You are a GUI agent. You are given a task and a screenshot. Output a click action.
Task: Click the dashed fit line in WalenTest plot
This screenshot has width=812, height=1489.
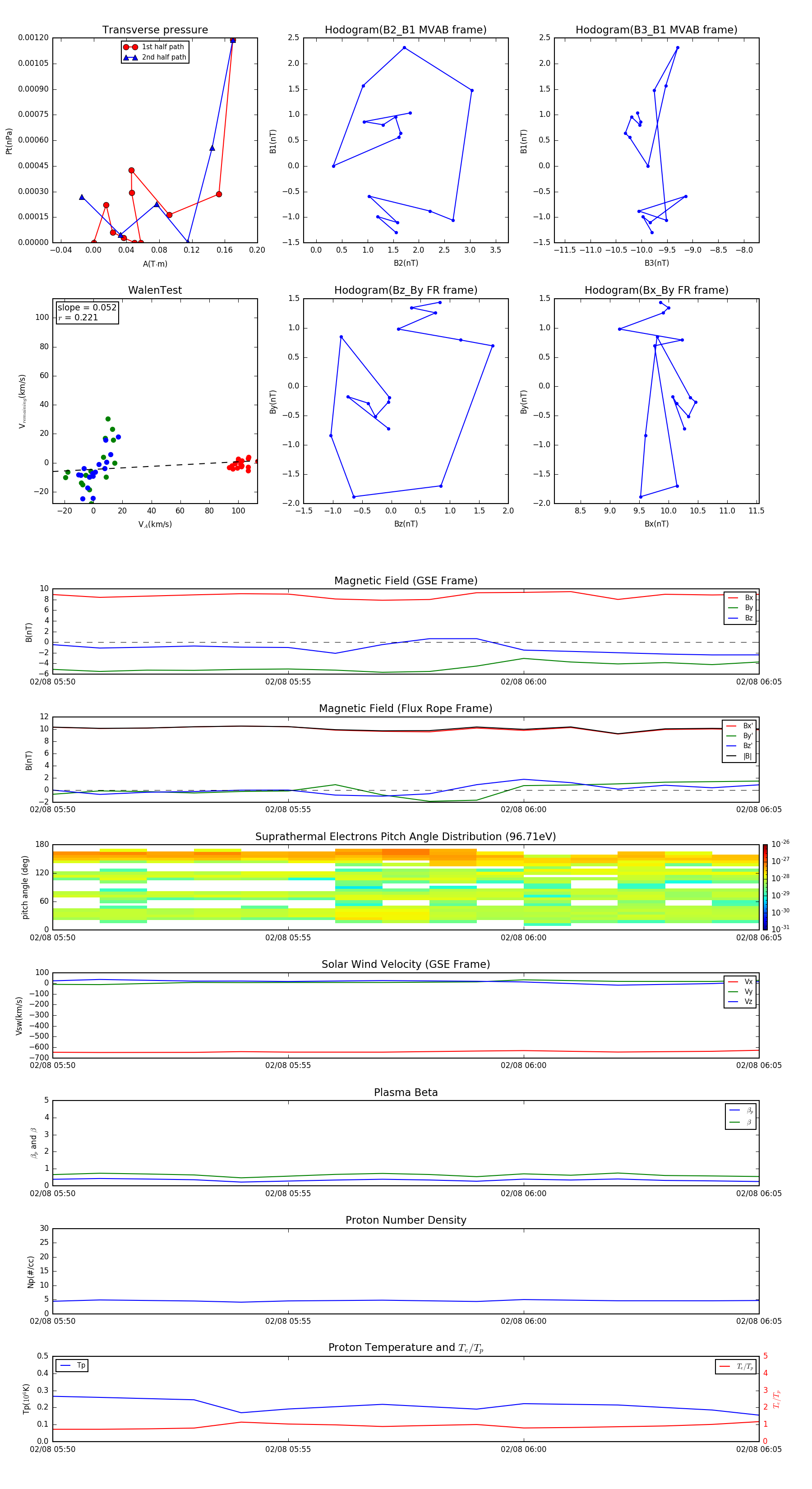tap(155, 467)
